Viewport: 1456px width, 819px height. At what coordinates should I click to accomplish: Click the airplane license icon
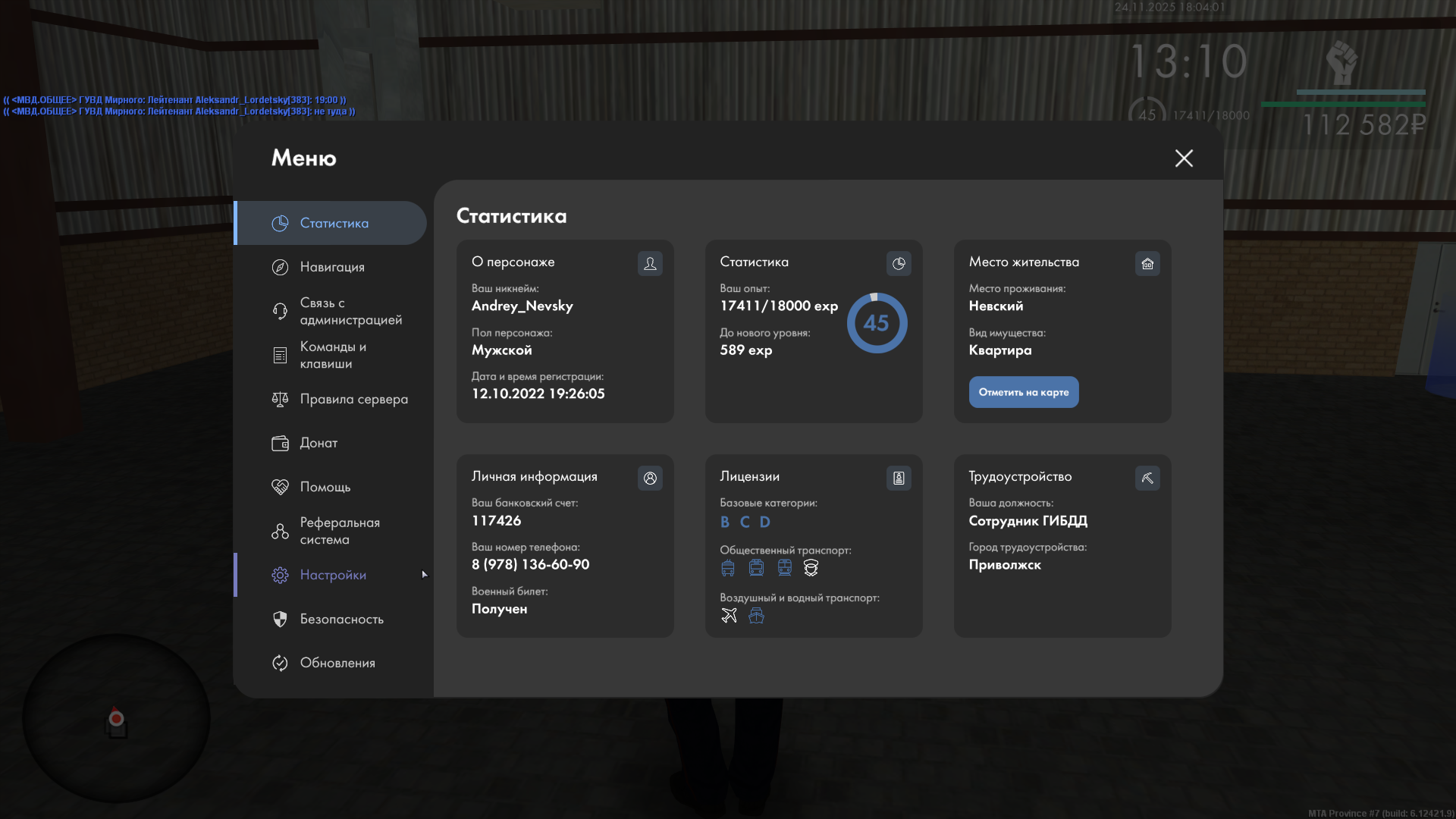pos(729,615)
